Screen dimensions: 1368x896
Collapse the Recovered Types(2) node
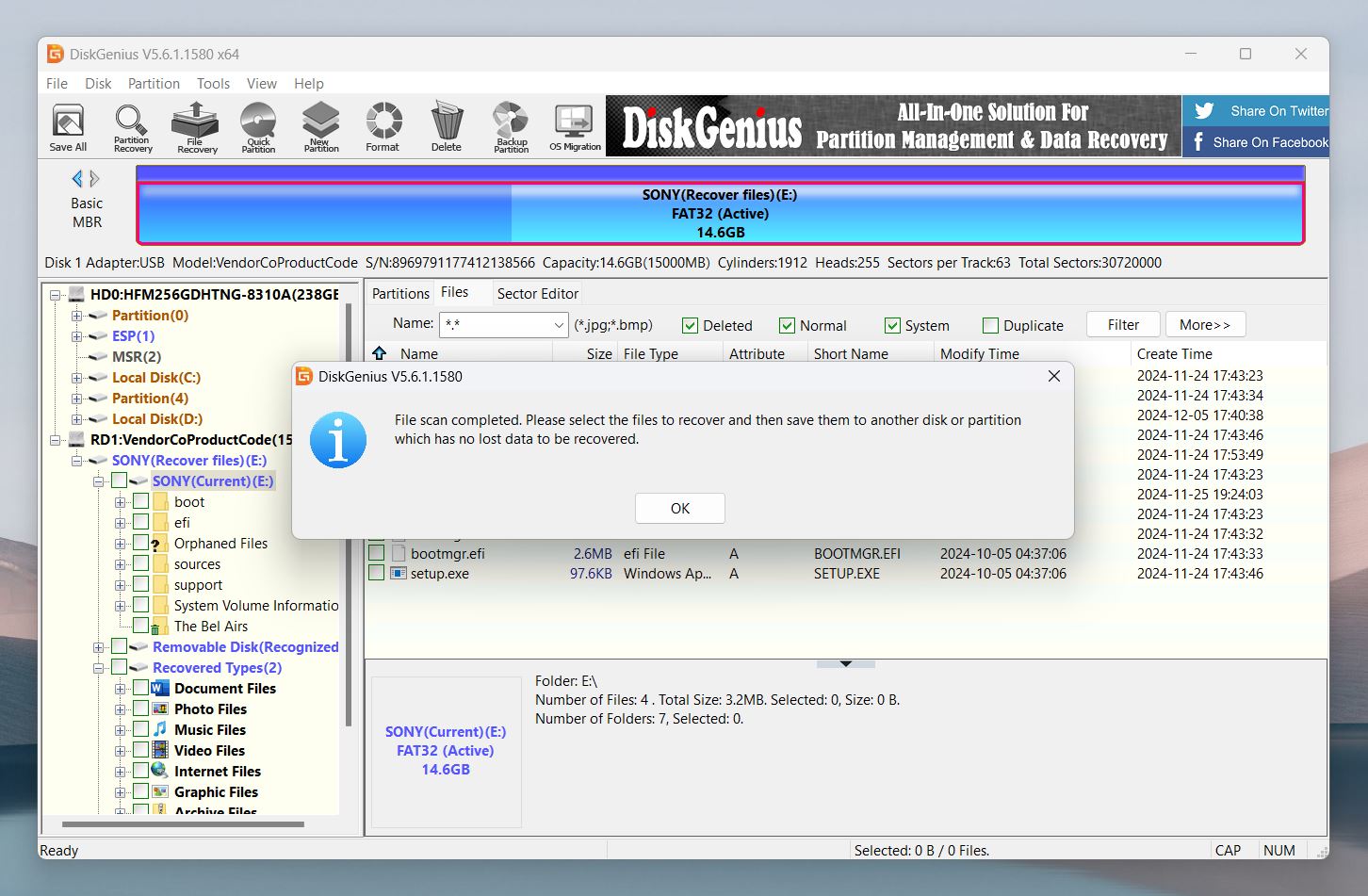click(98, 668)
